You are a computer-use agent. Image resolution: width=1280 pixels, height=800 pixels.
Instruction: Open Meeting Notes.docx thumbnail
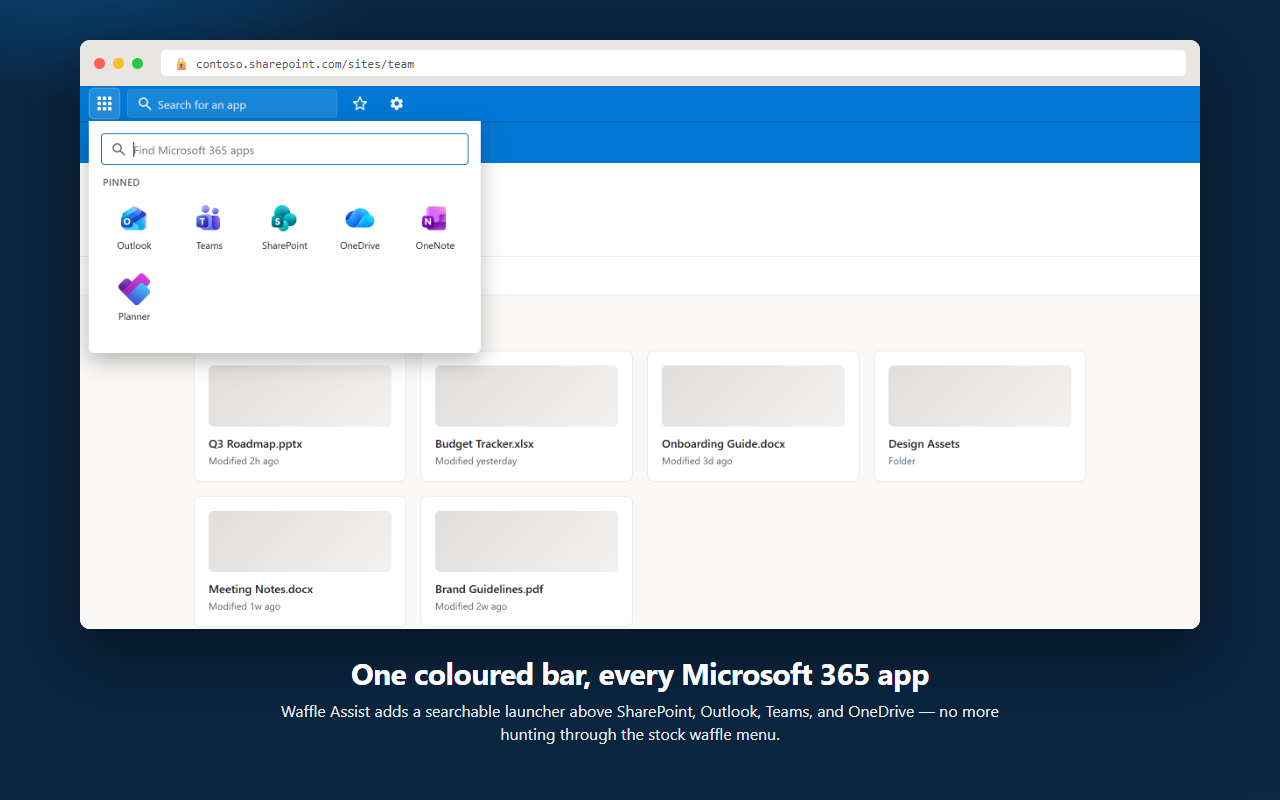(x=300, y=541)
